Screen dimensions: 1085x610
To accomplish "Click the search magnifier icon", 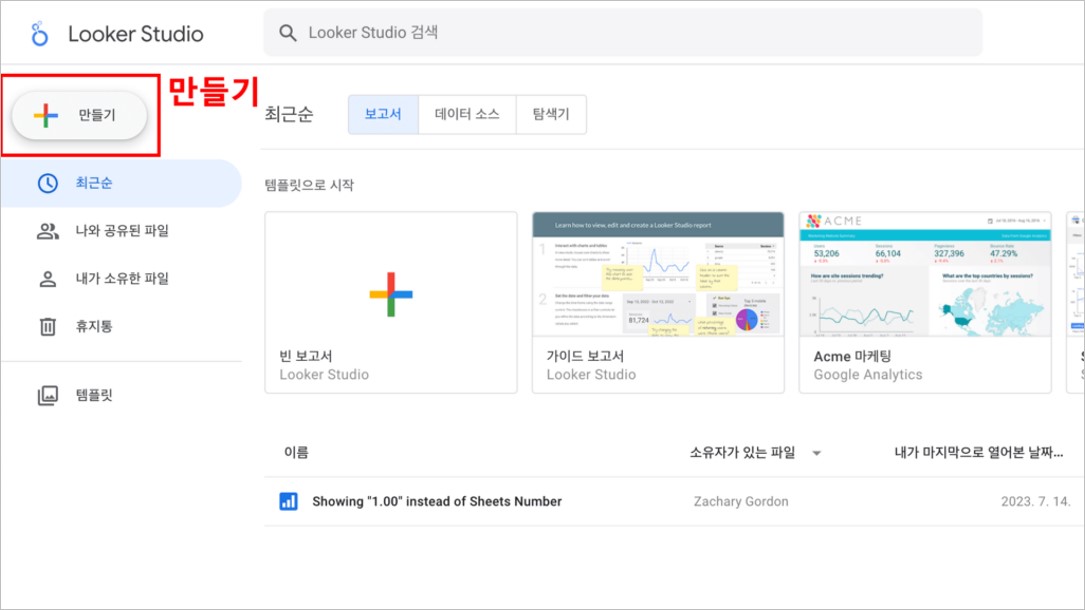I will point(288,33).
